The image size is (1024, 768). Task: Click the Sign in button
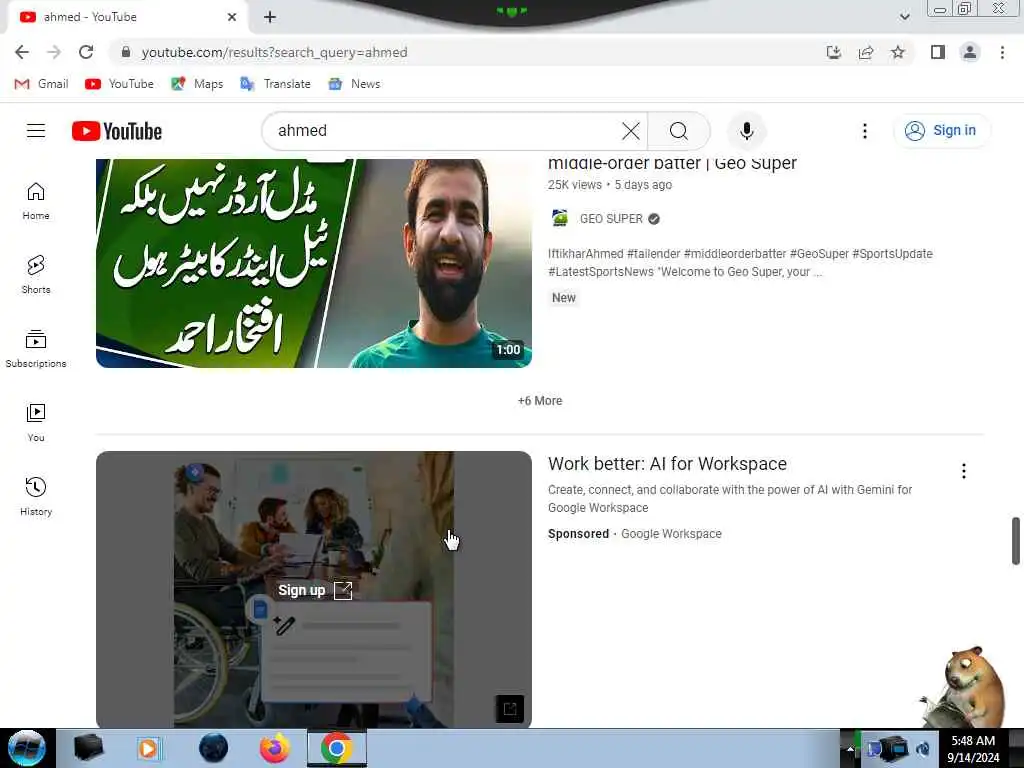pyautogui.click(x=941, y=131)
